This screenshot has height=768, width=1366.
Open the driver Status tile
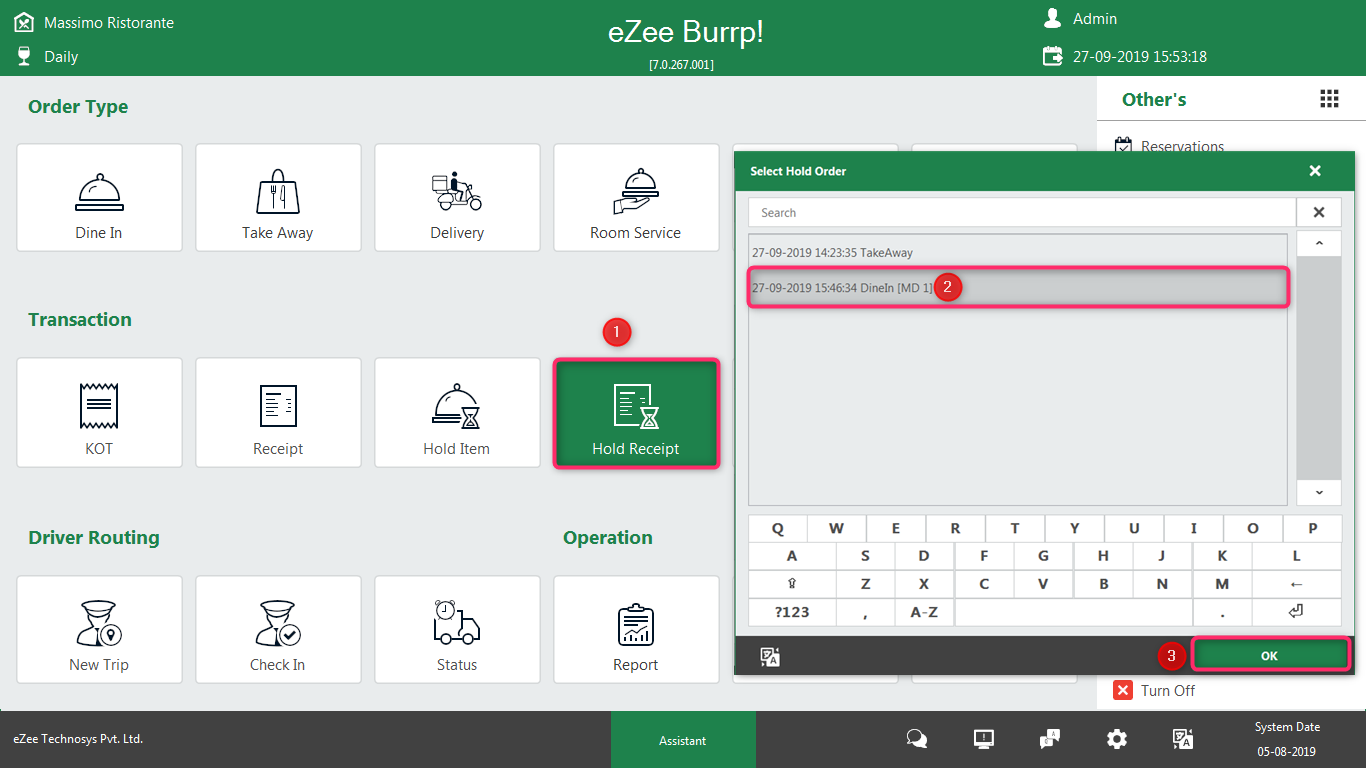457,629
